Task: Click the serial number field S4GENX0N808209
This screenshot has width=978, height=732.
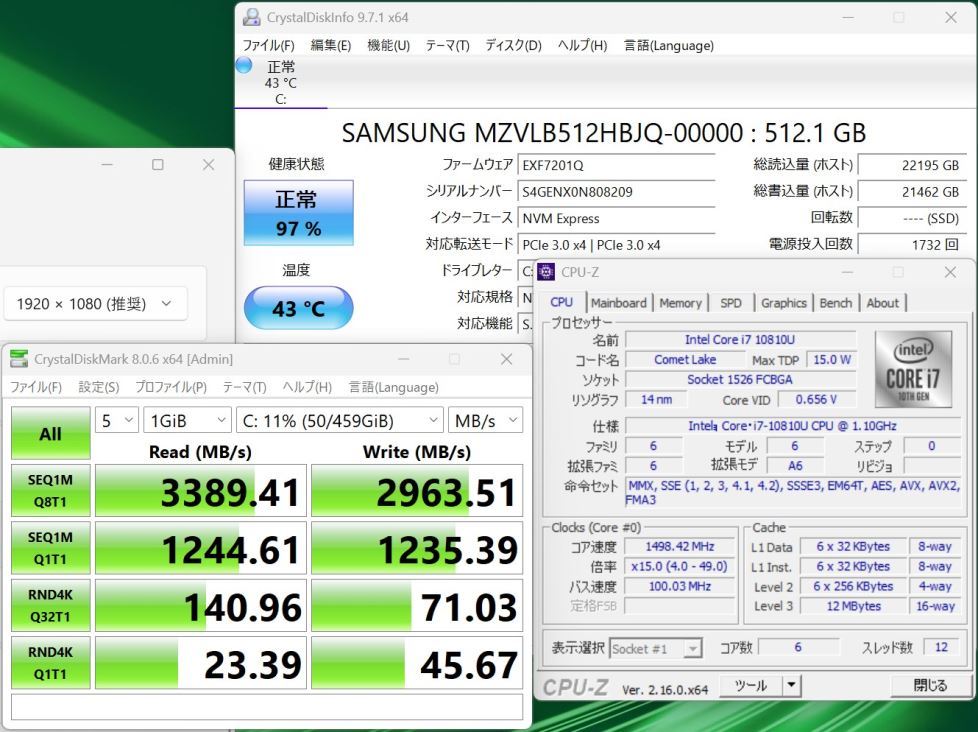Action: pyautogui.click(x=616, y=192)
